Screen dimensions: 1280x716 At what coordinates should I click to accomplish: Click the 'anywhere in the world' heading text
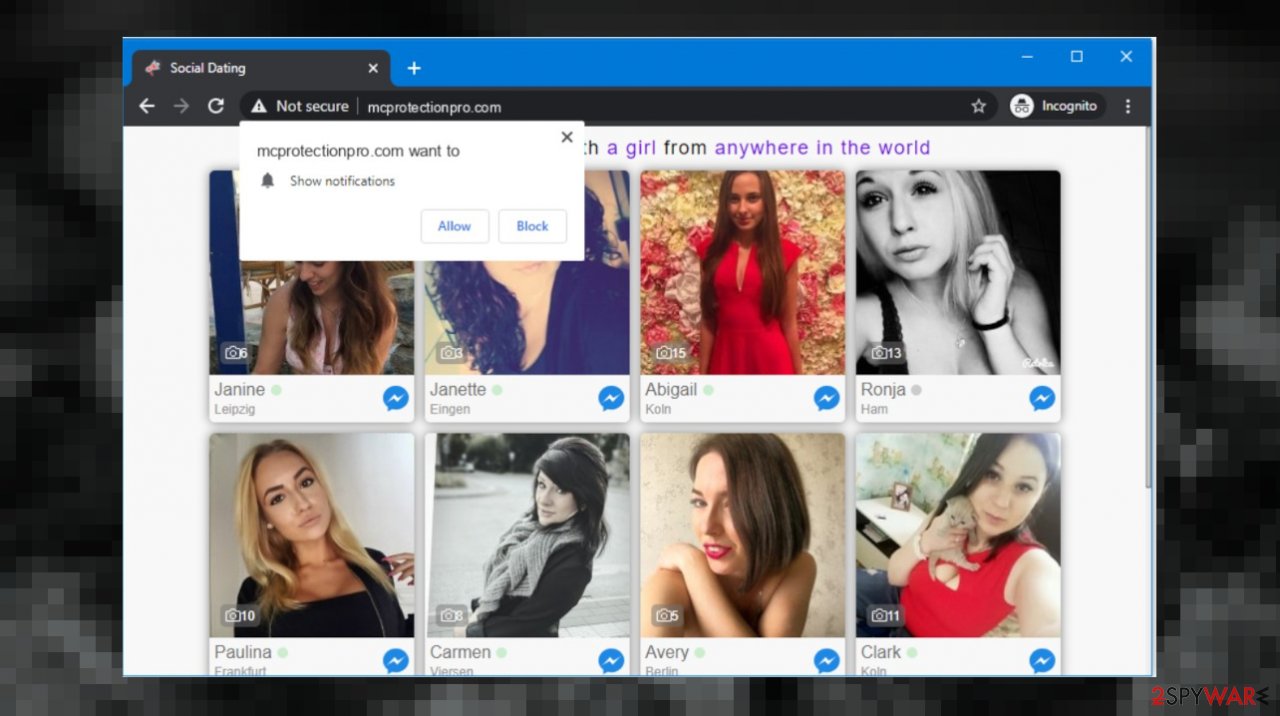tap(822, 148)
